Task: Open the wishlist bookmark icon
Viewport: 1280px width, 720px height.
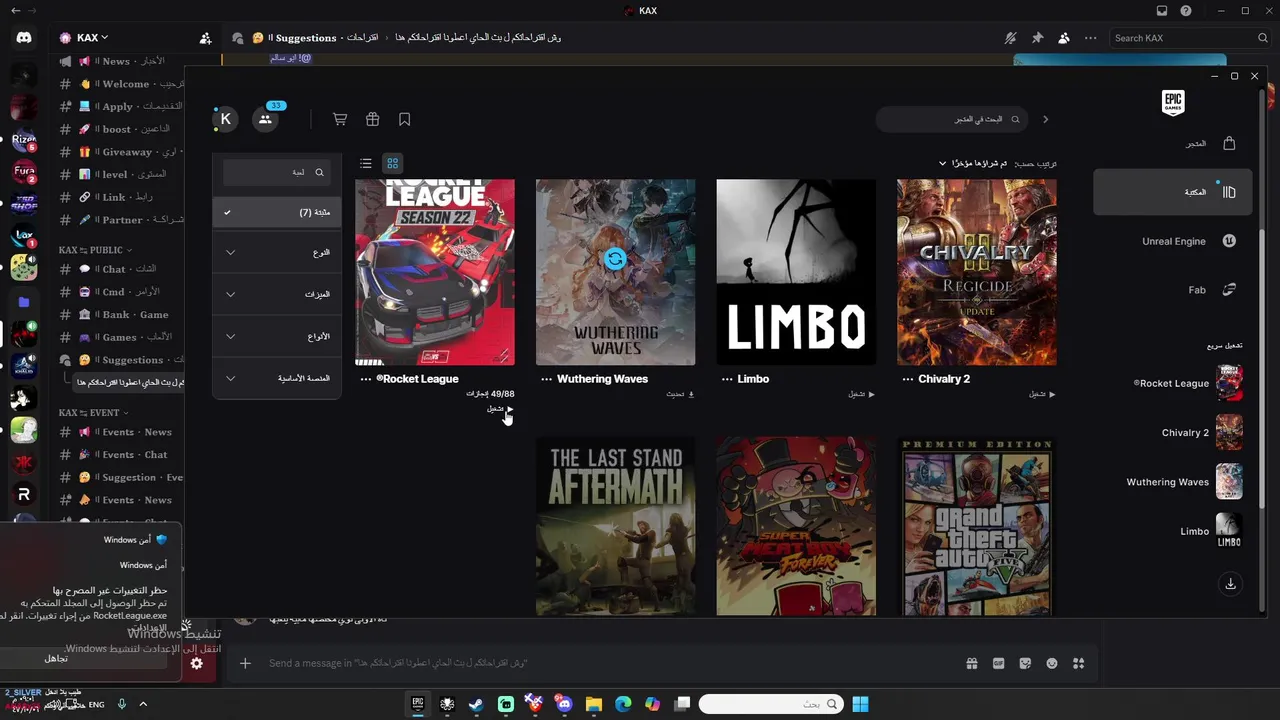Action: tap(404, 119)
